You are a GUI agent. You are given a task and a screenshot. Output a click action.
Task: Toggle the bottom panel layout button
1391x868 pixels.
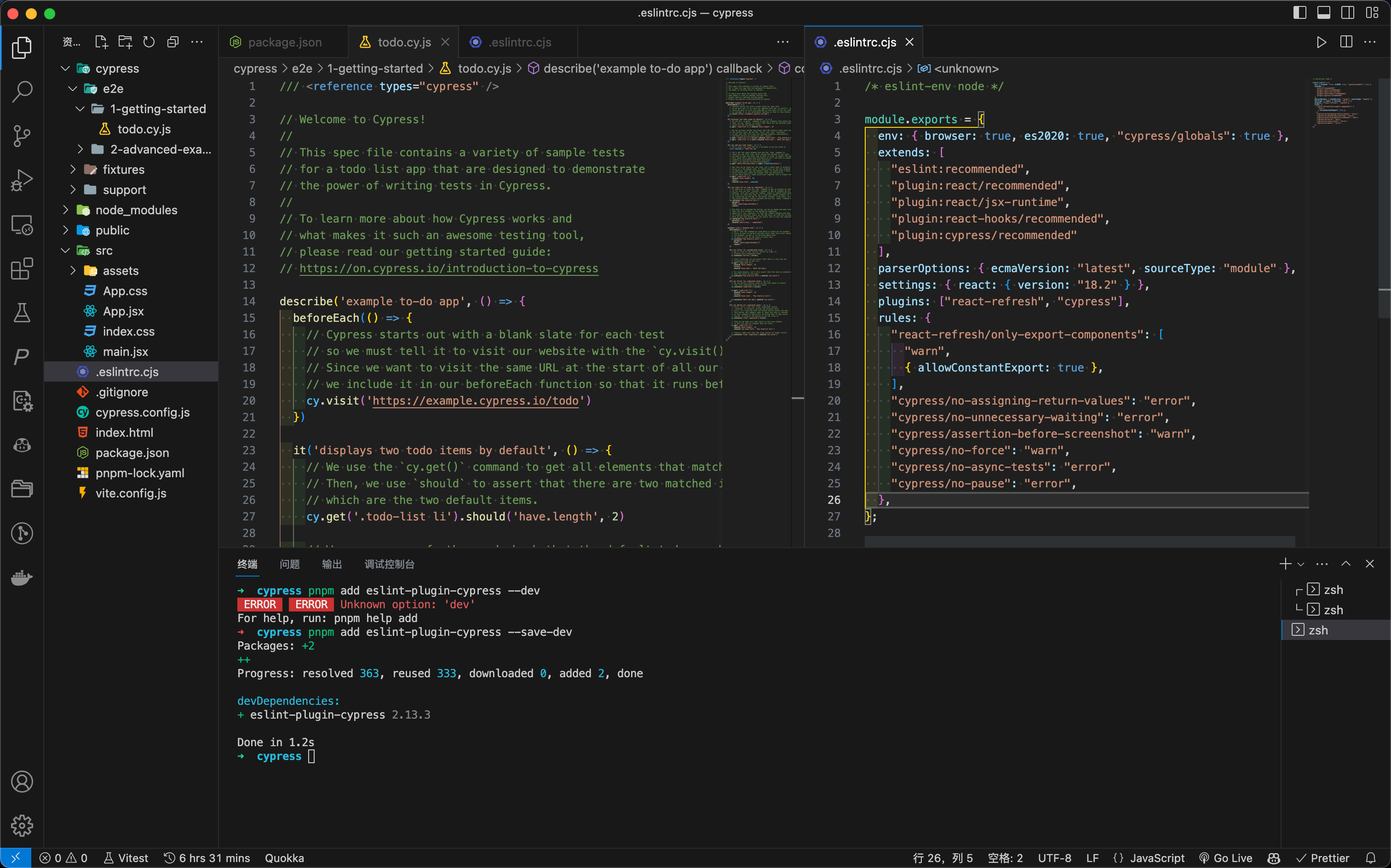1323,12
